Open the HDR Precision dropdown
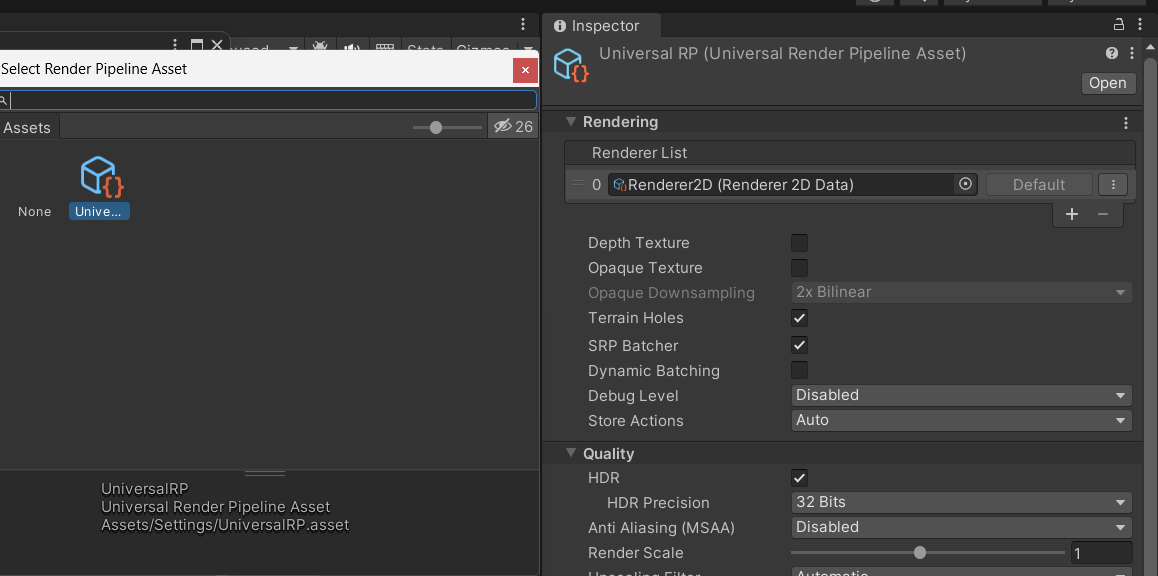The width and height of the screenshot is (1158, 576). click(961, 503)
